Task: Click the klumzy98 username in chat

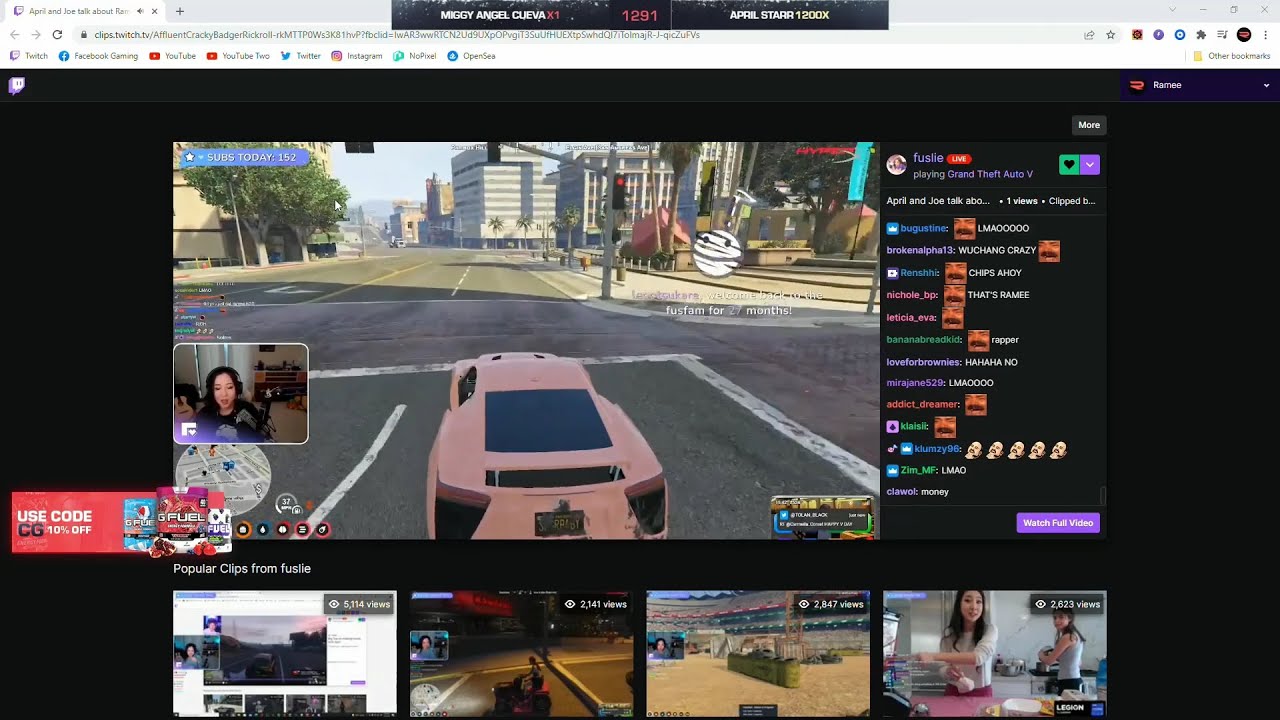Action: point(936,449)
